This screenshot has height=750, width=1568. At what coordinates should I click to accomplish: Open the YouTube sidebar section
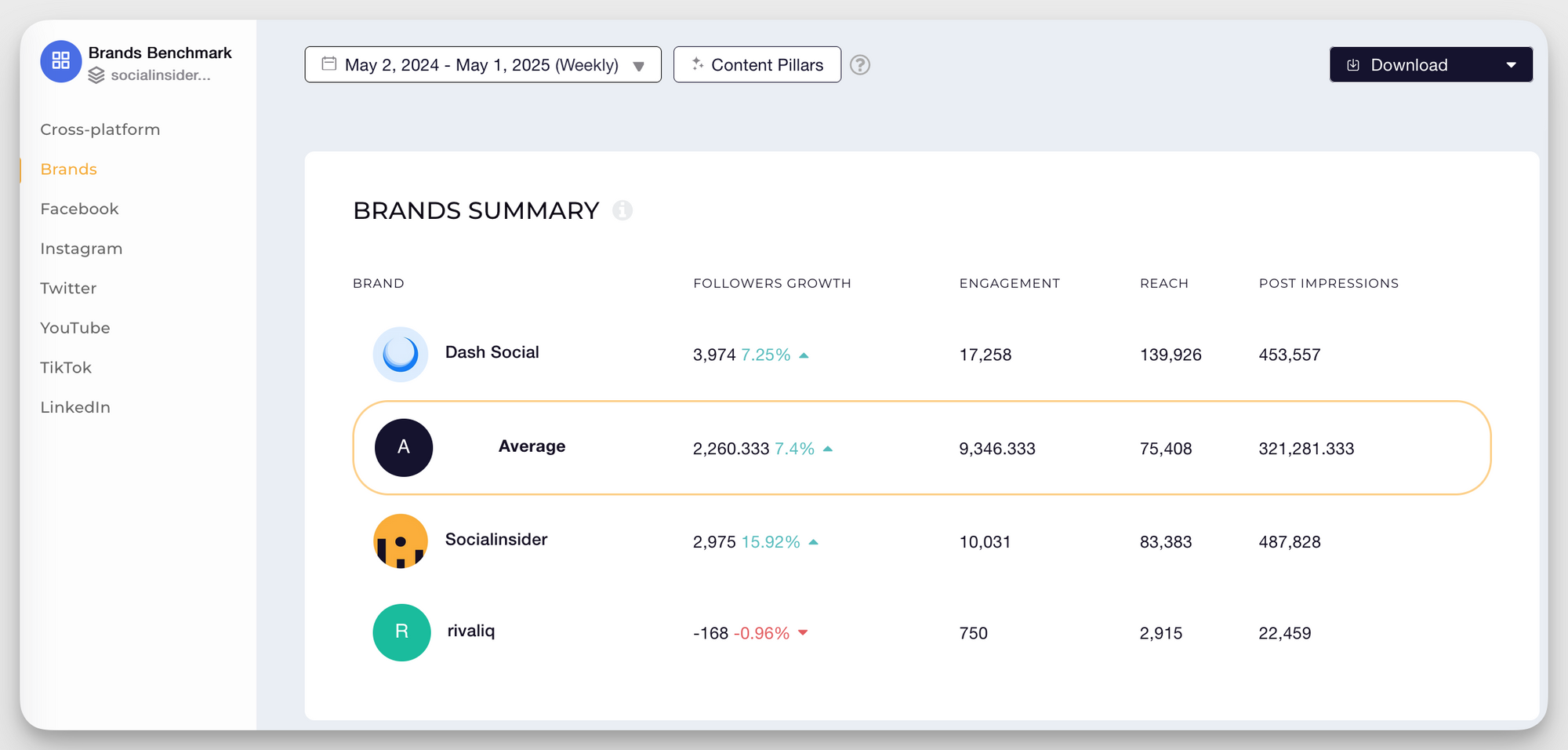[x=75, y=328]
